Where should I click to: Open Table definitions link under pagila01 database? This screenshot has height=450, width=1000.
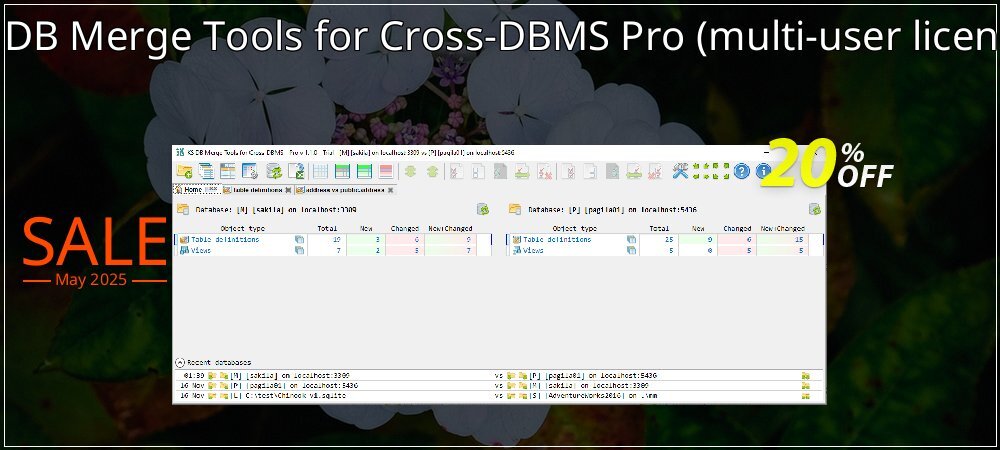click(557, 240)
